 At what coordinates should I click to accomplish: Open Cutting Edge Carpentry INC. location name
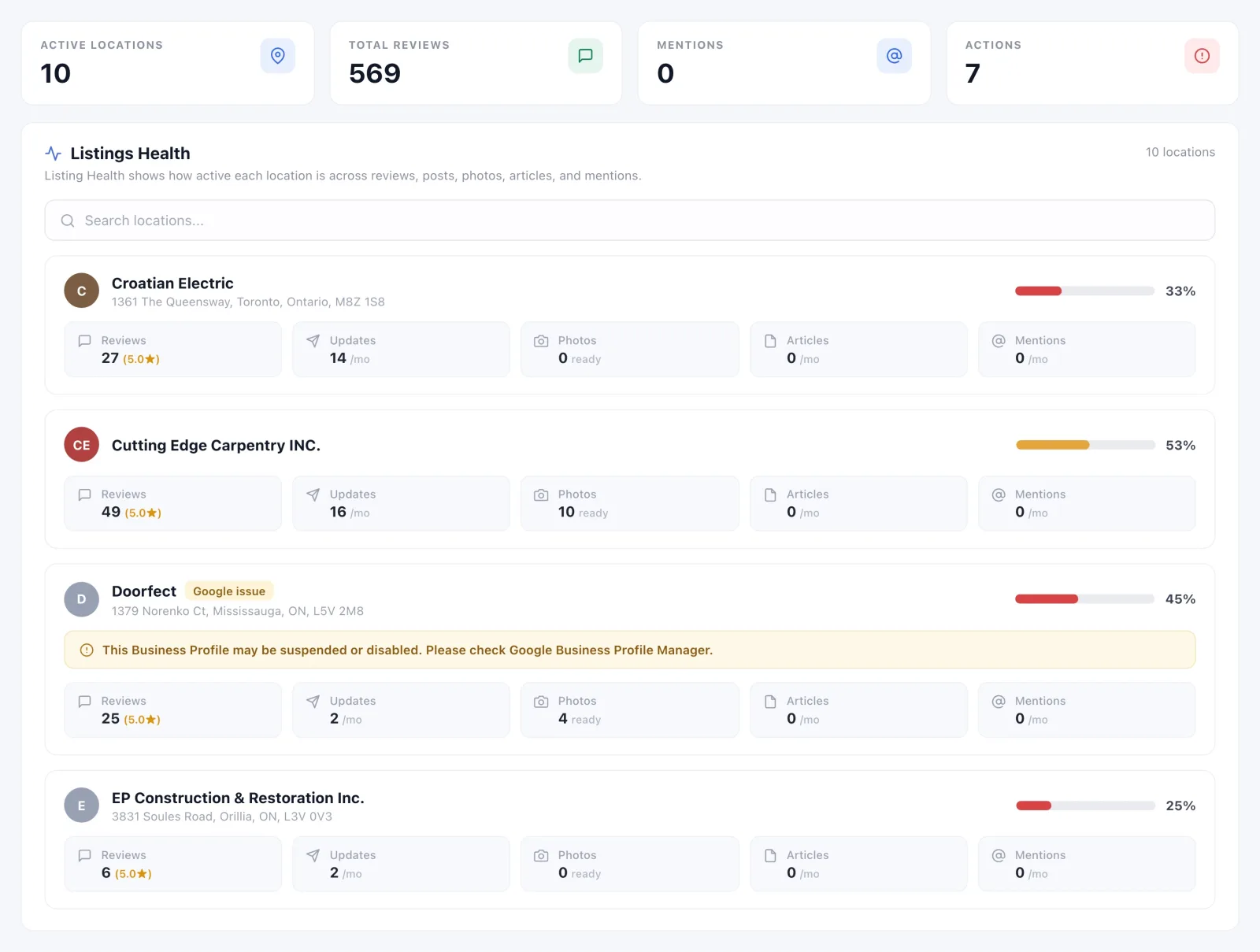point(216,446)
